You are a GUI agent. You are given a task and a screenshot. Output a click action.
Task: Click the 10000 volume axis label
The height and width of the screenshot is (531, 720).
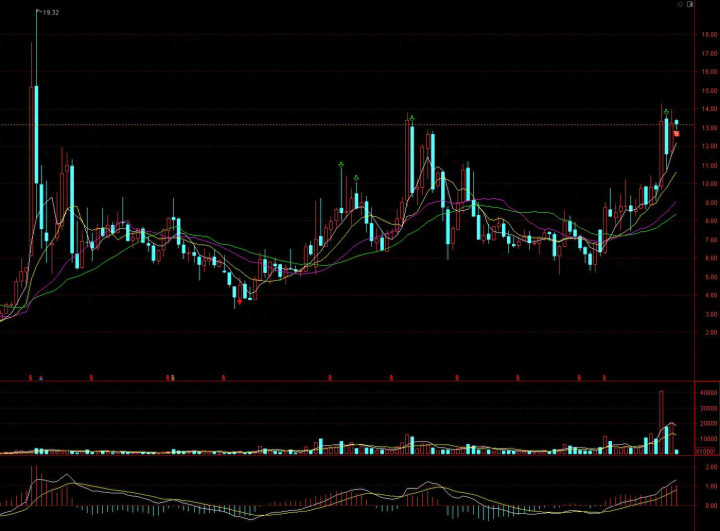pos(709,439)
